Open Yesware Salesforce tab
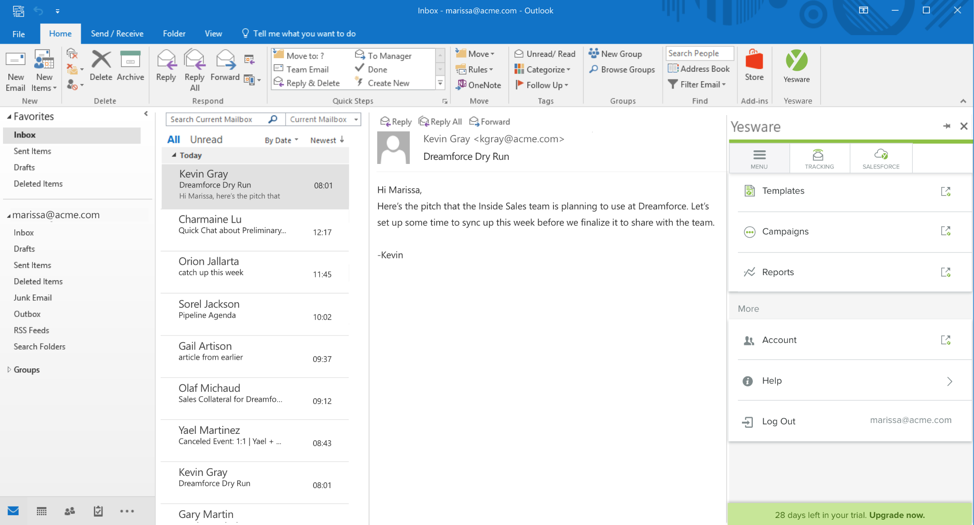 [881, 158]
